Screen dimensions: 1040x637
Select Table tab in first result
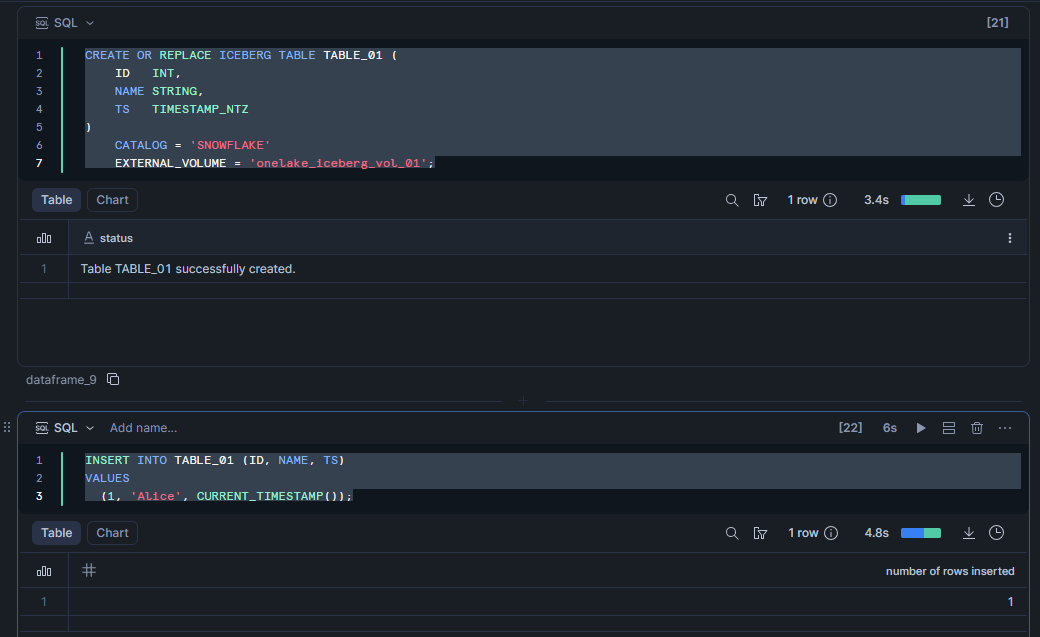point(56,200)
